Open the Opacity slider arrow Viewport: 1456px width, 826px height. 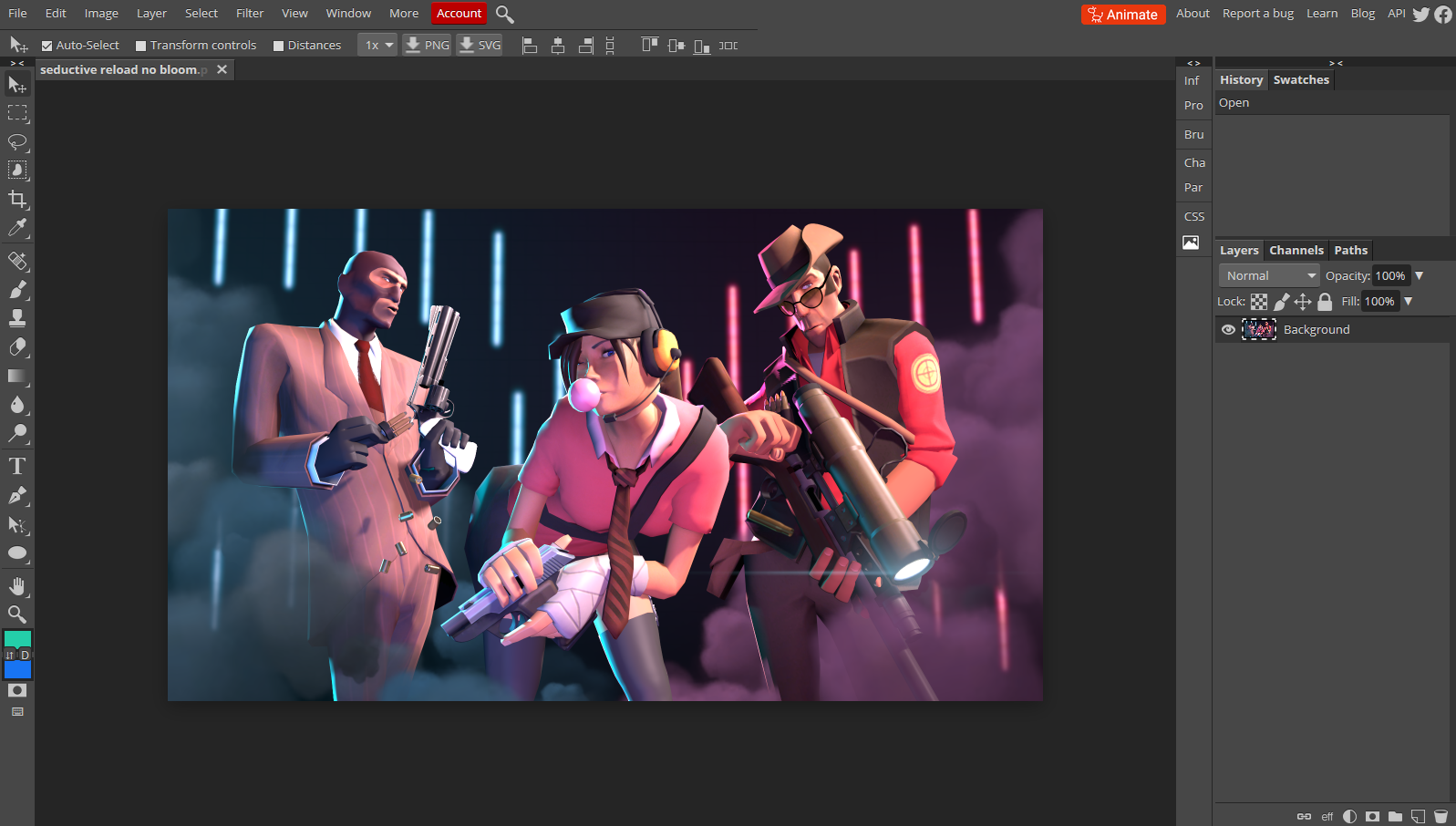[x=1420, y=275]
